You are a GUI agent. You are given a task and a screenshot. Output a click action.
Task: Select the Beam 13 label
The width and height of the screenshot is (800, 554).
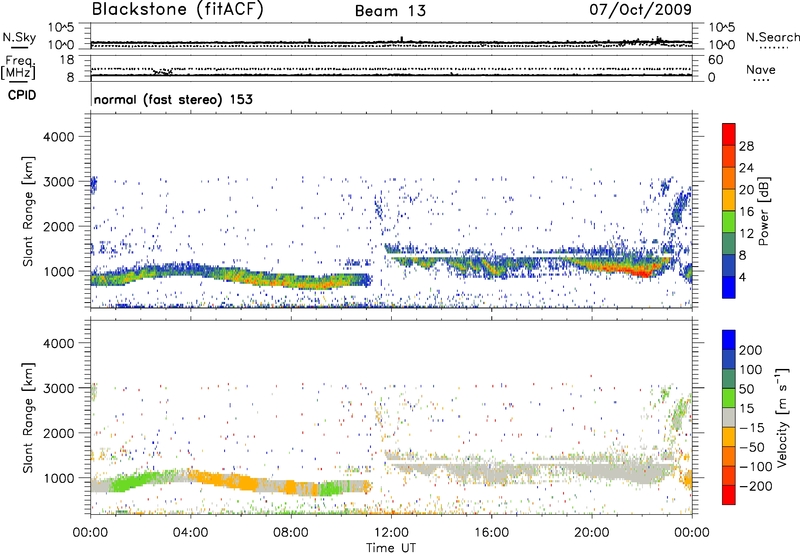pyautogui.click(x=390, y=11)
